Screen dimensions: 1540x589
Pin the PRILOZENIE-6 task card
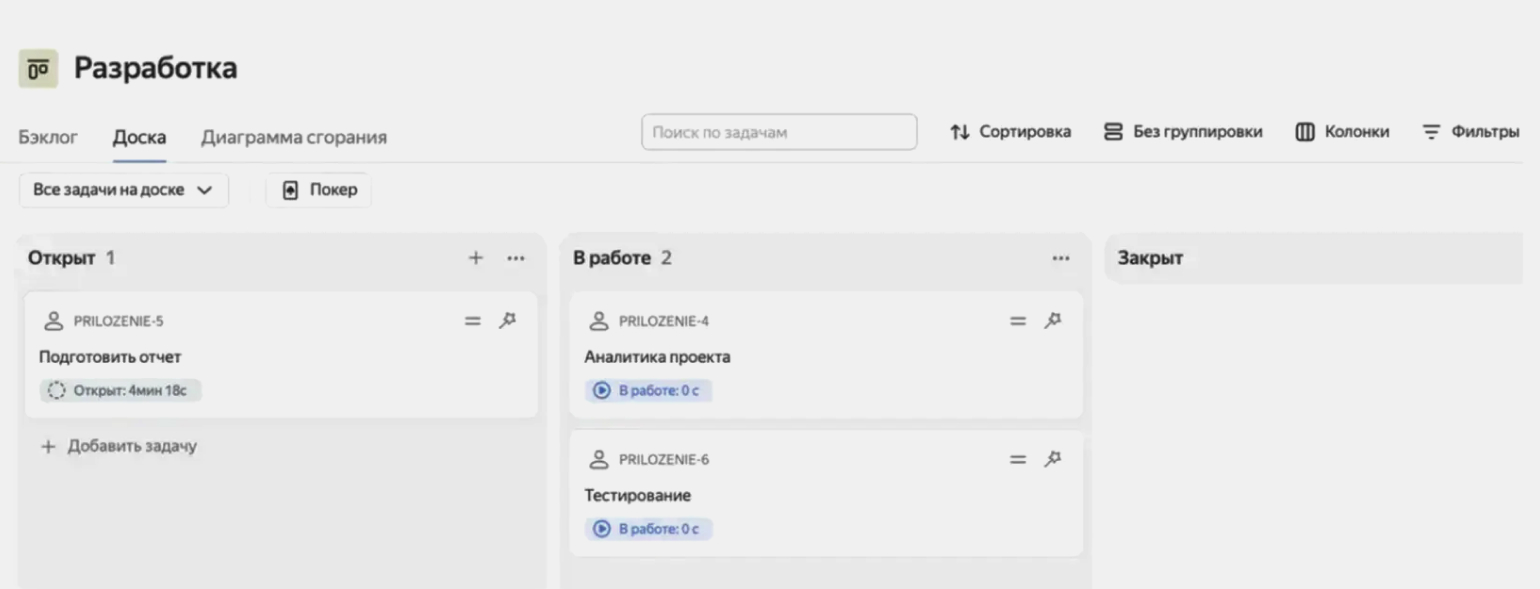point(1053,459)
